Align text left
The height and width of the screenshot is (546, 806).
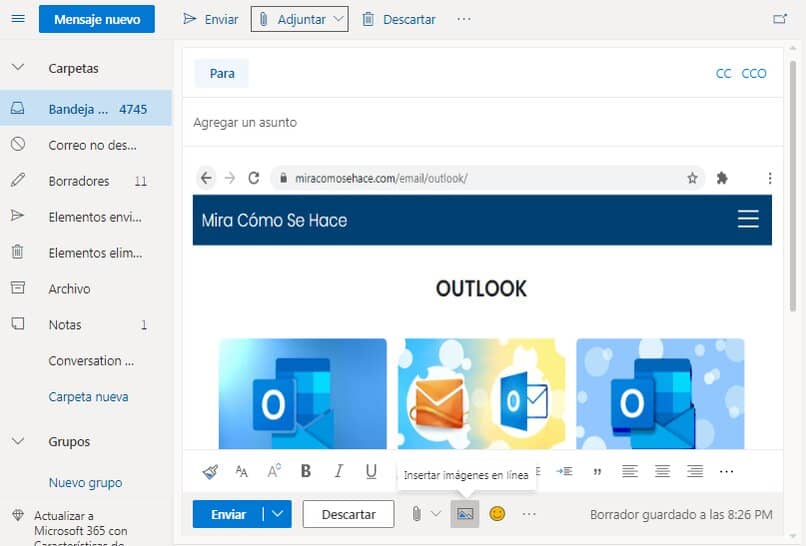630,471
